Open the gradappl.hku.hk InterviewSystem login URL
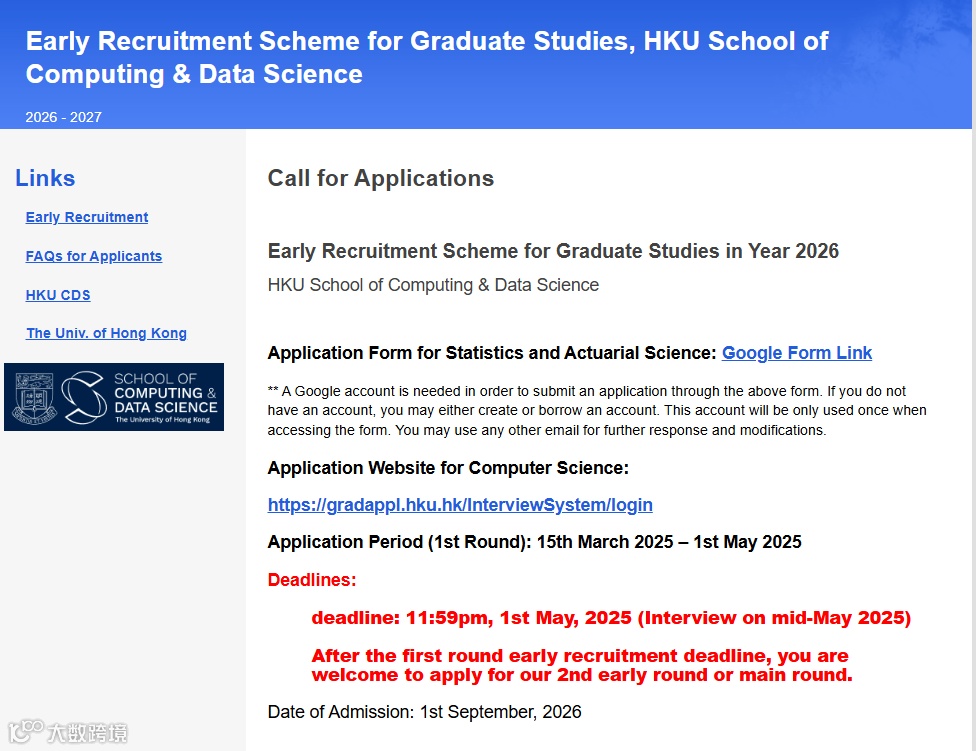Image resolution: width=976 pixels, height=751 pixels. pos(460,505)
